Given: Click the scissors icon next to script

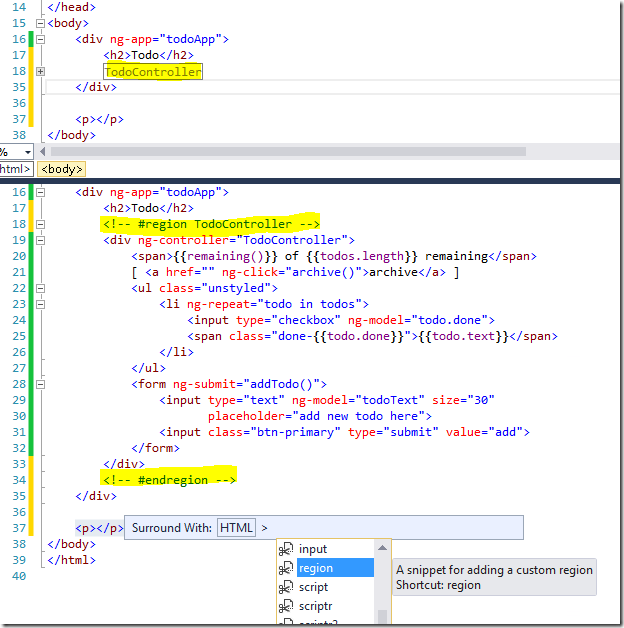Looking at the screenshot, I should (286, 587).
